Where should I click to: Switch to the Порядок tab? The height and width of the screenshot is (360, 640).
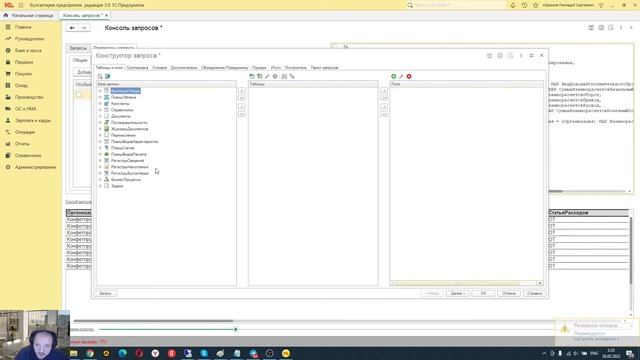point(259,68)
